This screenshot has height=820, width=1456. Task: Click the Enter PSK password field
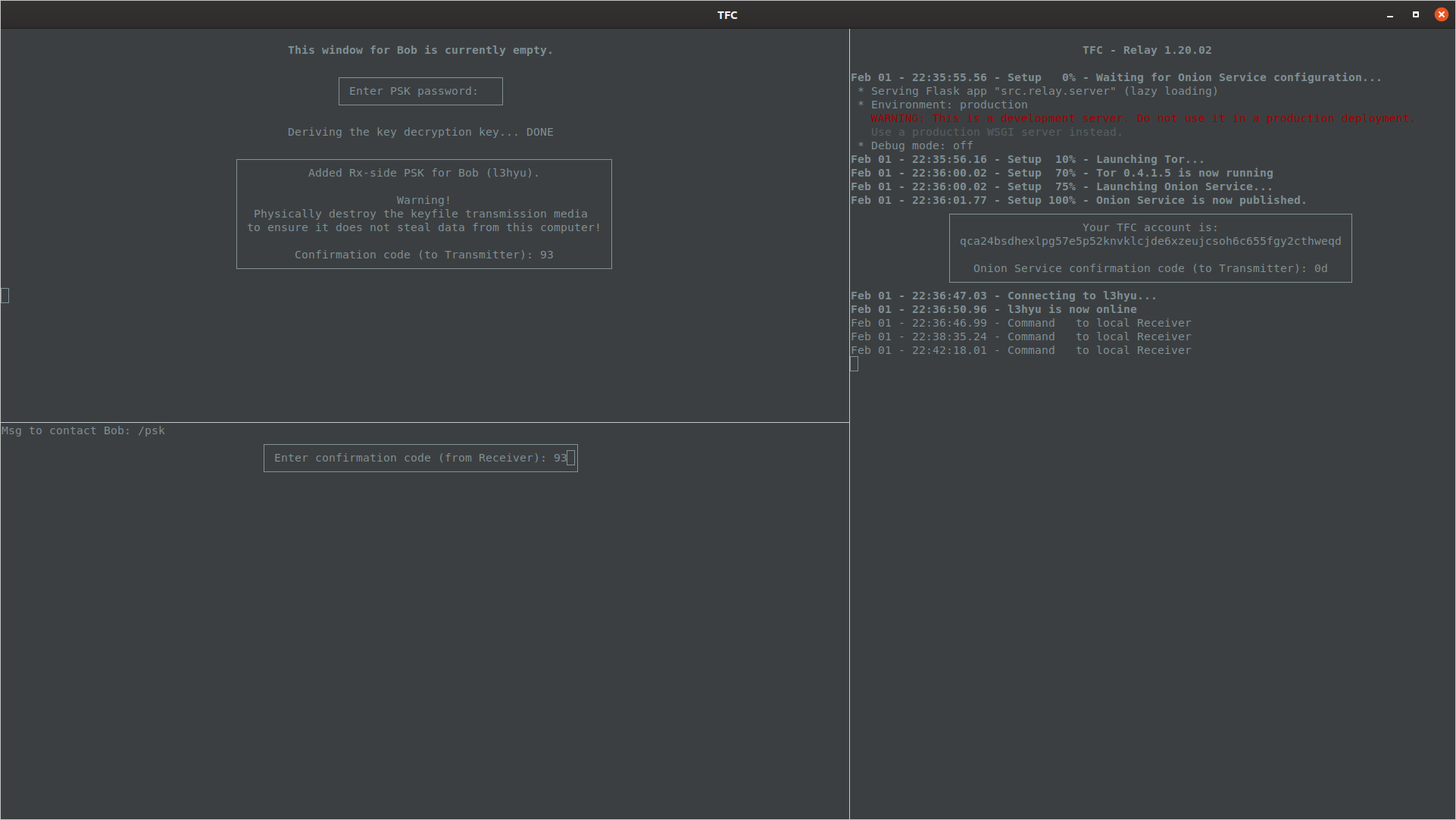point(420,91)
